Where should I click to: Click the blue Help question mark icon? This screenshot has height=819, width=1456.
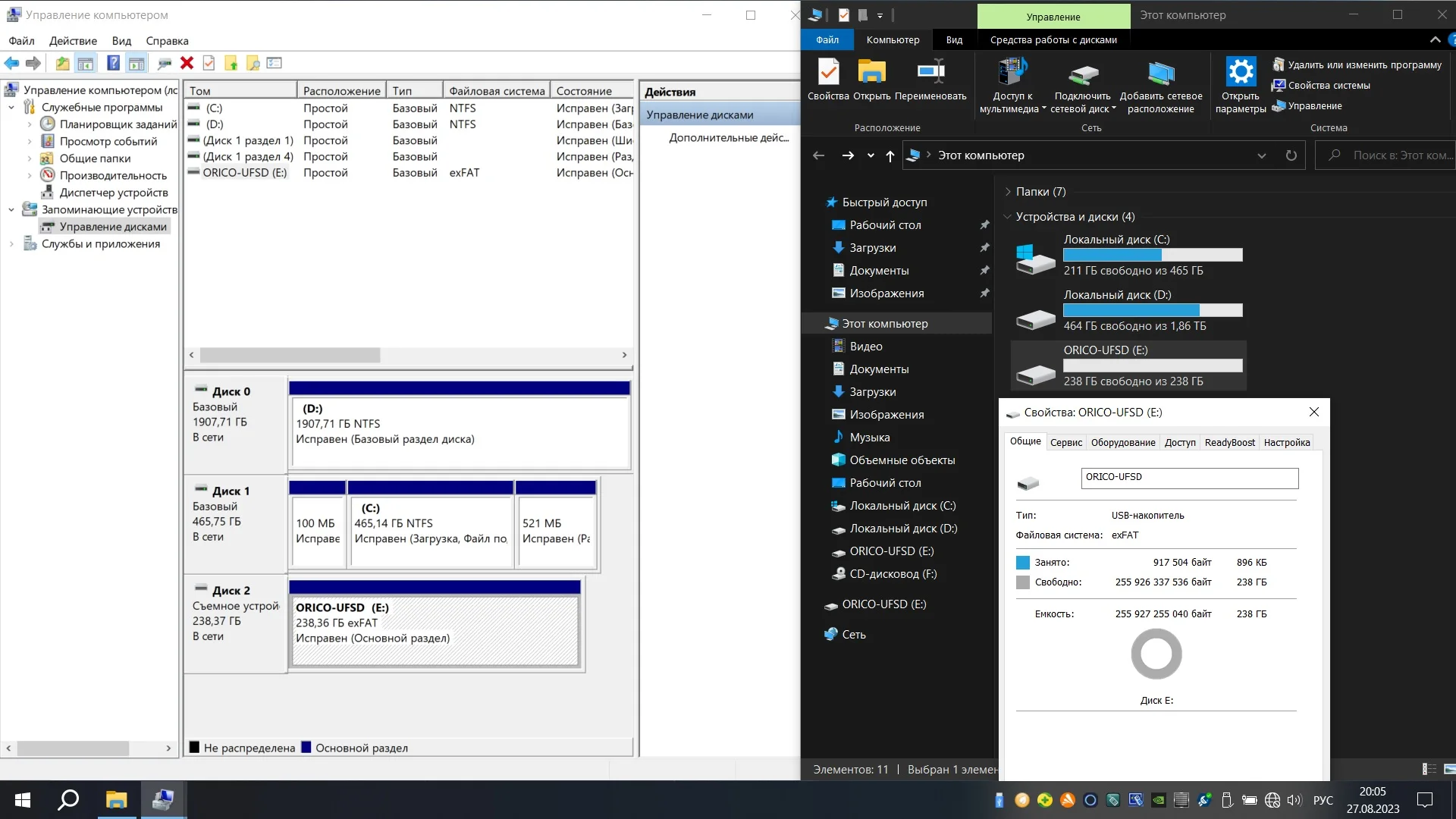113,64
